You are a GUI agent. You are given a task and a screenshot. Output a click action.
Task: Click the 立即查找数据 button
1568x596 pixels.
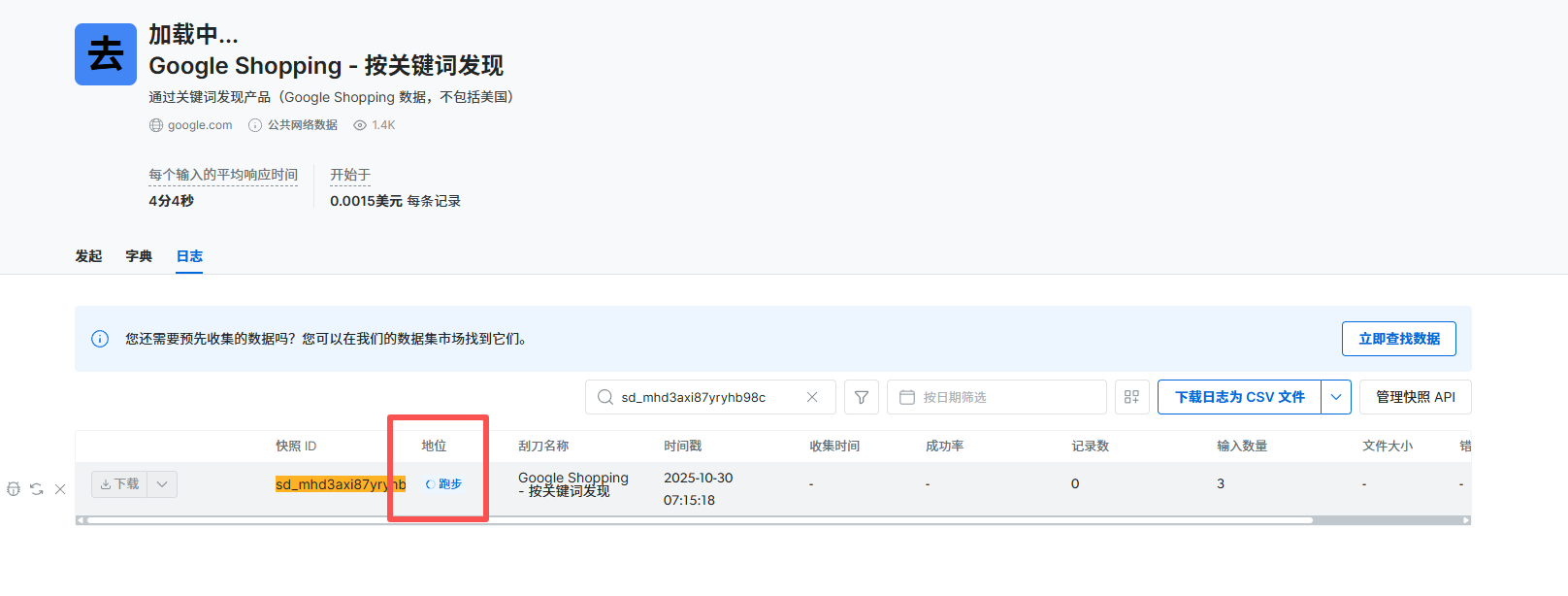[x=1399, y=339]
